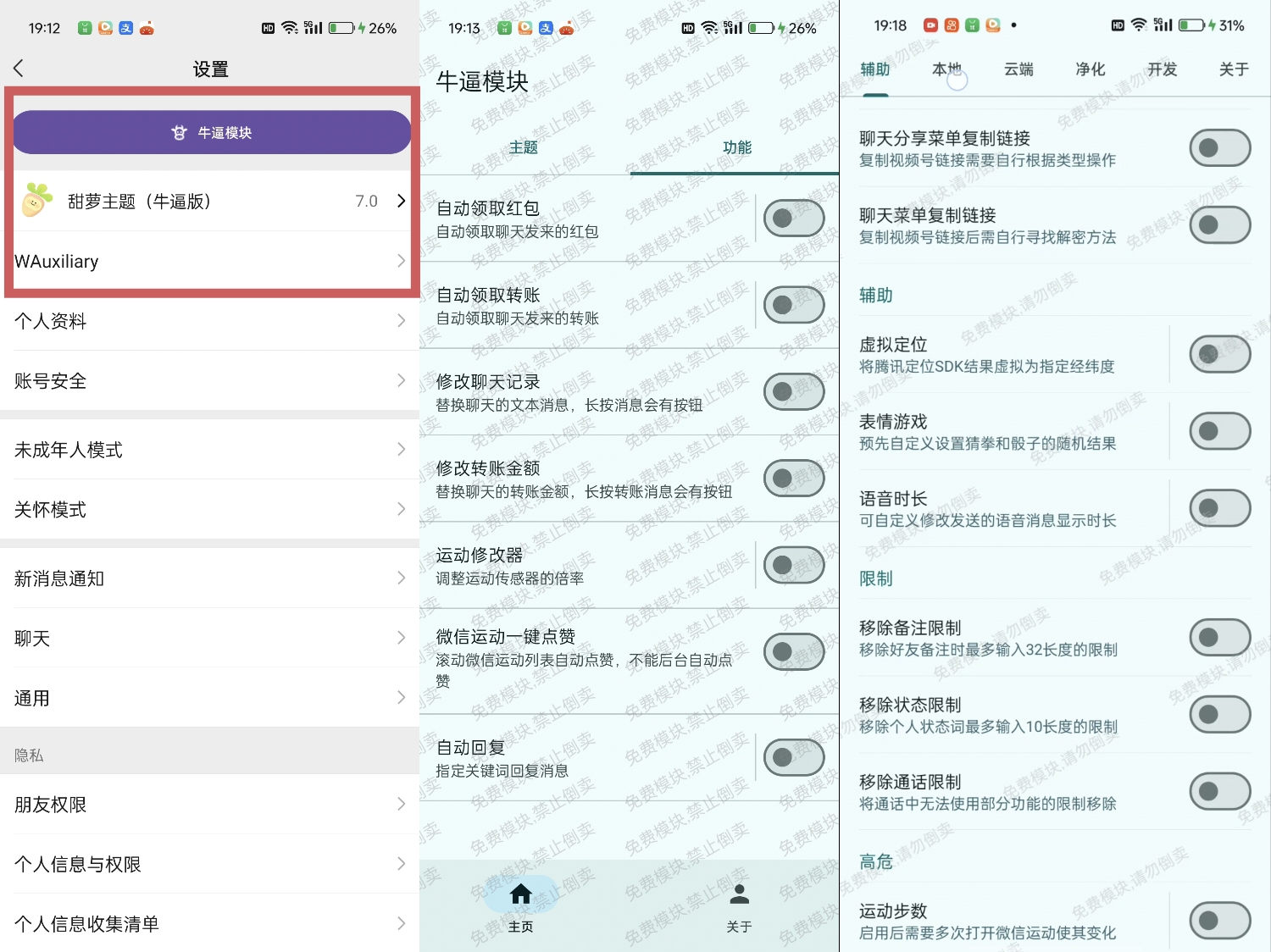1271x952 pixels.
Task: Expand 通用 row chevron
Action: (x=402, y=697)
